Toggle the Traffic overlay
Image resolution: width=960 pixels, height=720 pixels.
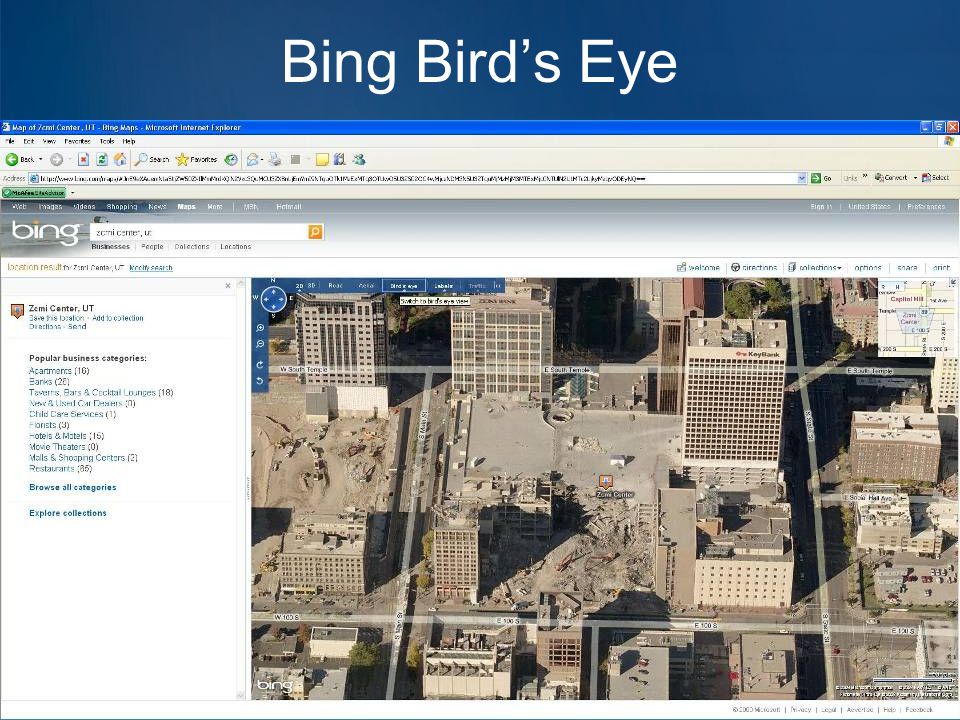click(x=477, y=286)
